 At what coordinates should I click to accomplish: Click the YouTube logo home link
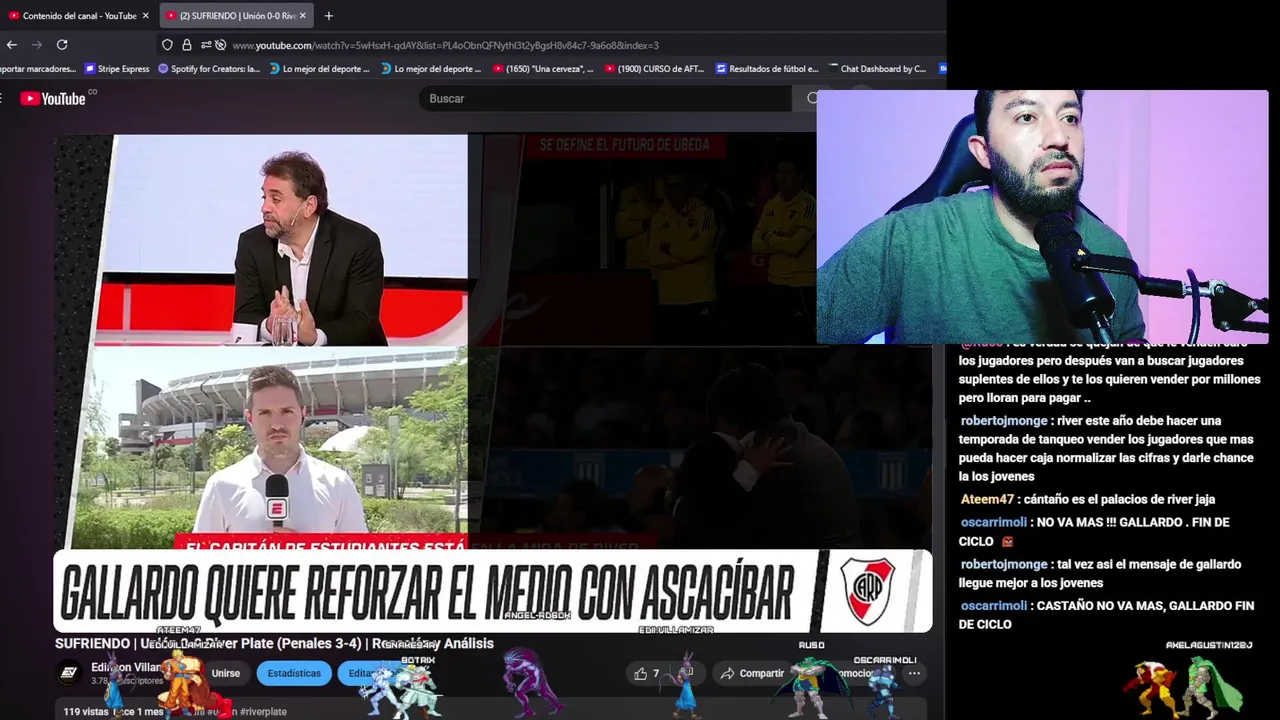(54, 98)
